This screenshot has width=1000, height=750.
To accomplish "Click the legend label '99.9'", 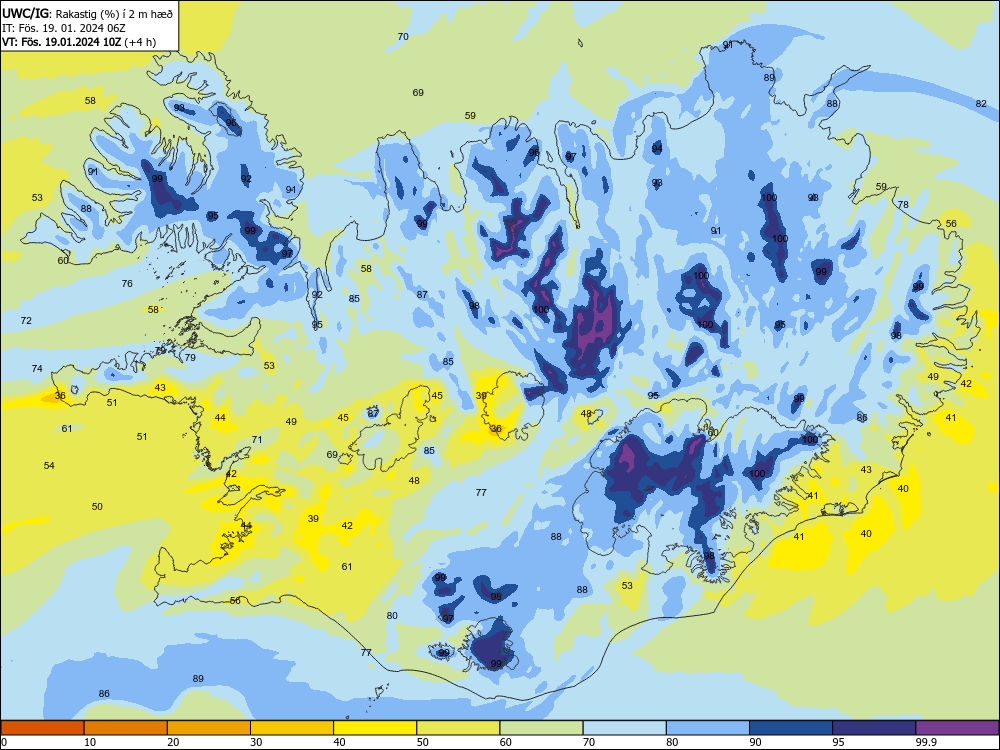I will pos(925,742).
